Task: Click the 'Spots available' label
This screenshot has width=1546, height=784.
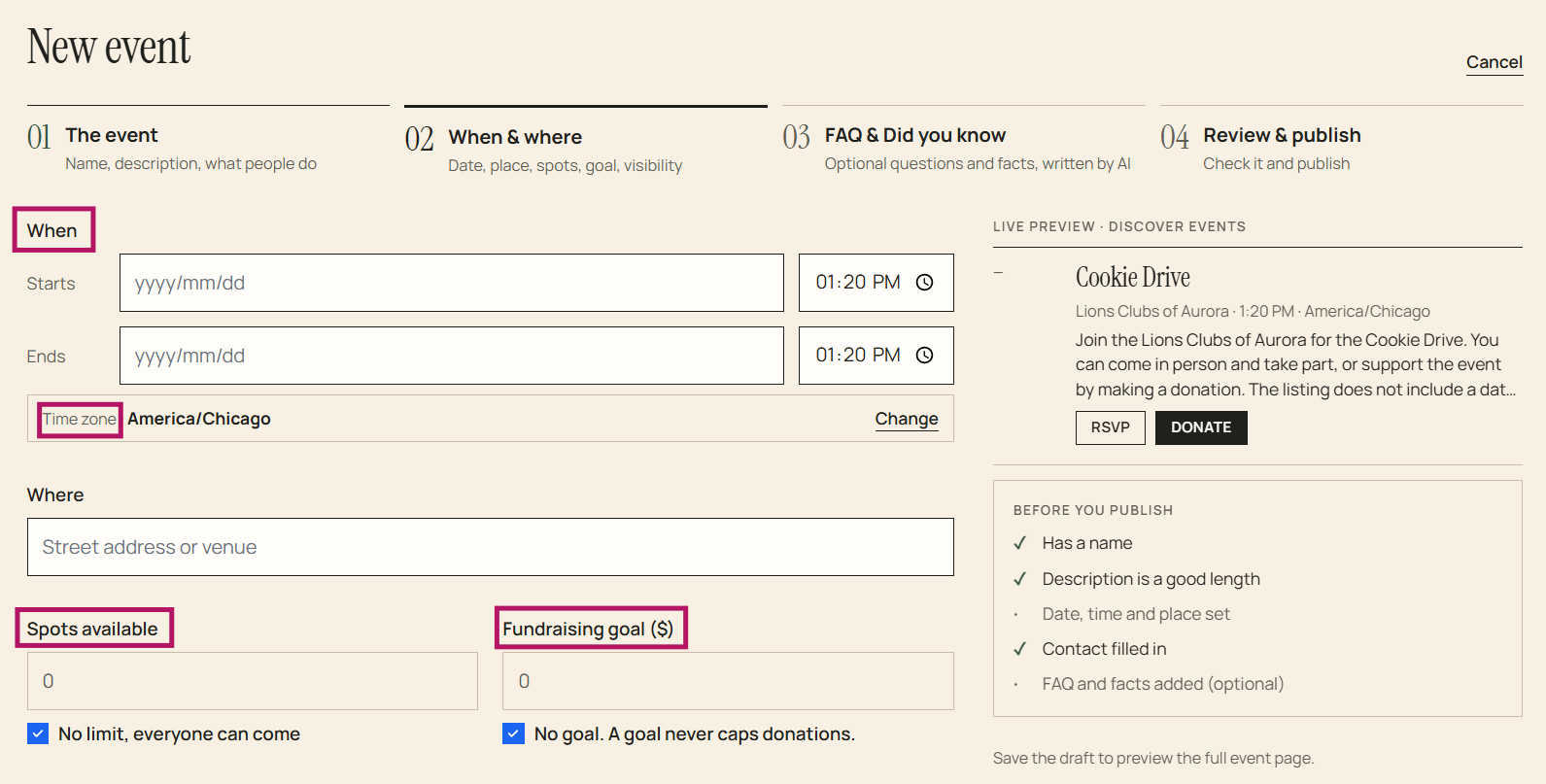Action: pyautogui.click(x=92, y=629)
